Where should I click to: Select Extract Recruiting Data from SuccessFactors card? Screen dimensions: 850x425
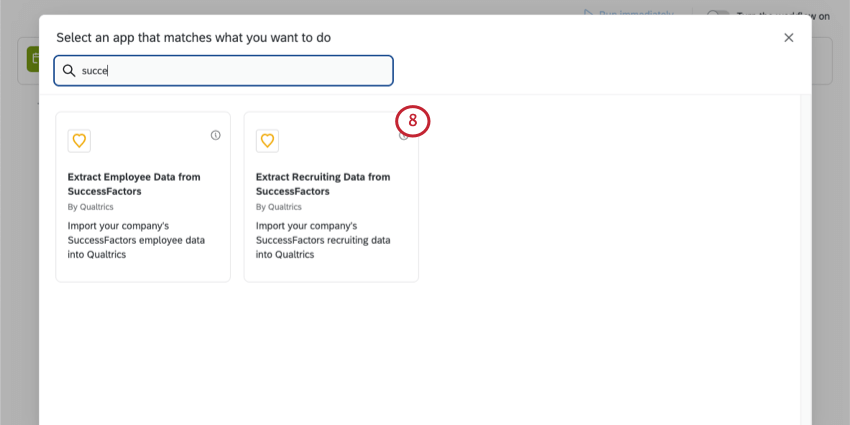pyautogui.click(x=331, y=197)
